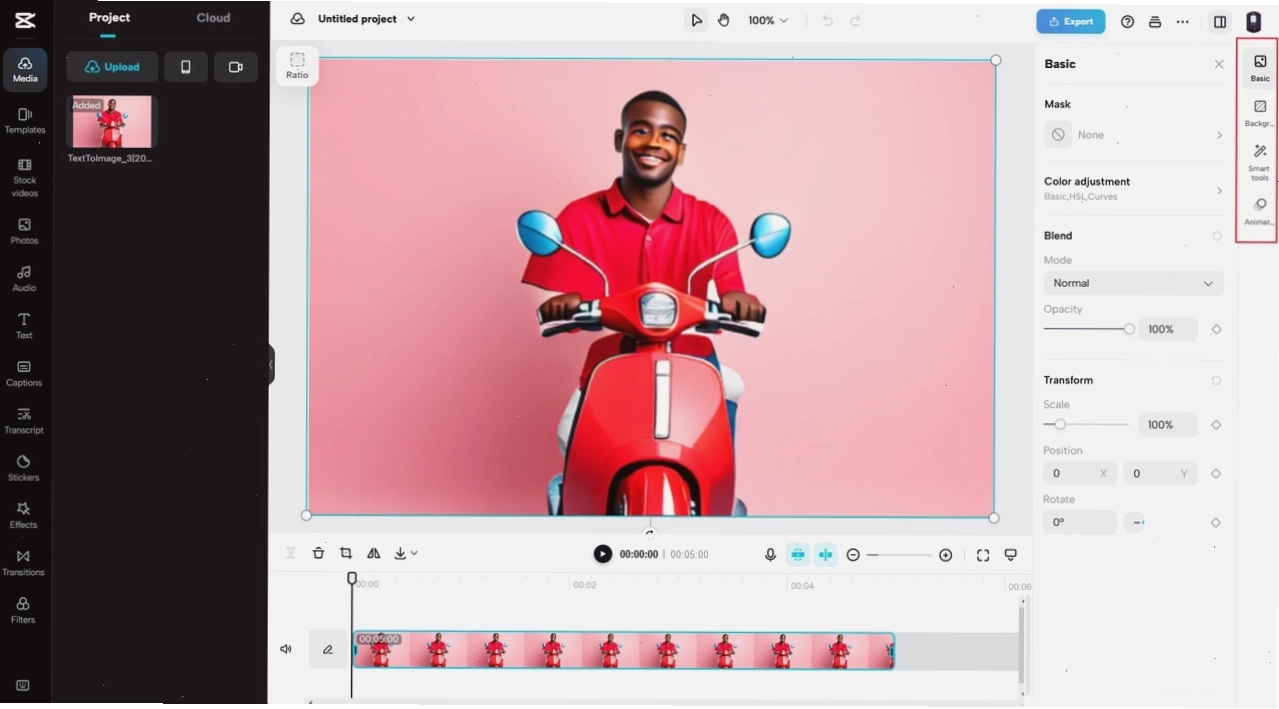Open the user profile avatar
Screen dimensions: 1279x709
(1253, 21)
